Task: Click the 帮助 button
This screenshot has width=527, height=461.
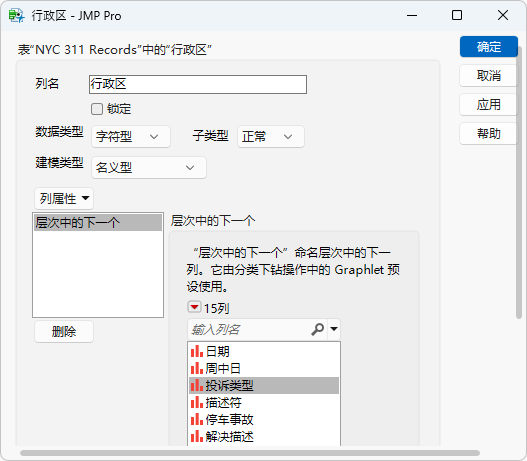Action: (x=488, y=133)
